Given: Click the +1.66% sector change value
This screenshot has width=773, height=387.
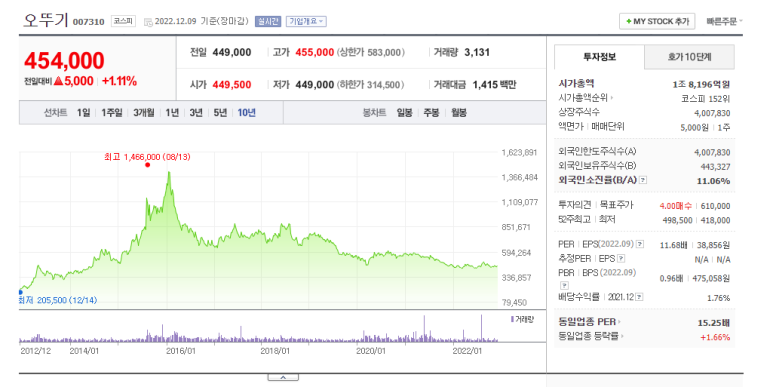Looking at the screenshot, I should (x=715, y=337).
